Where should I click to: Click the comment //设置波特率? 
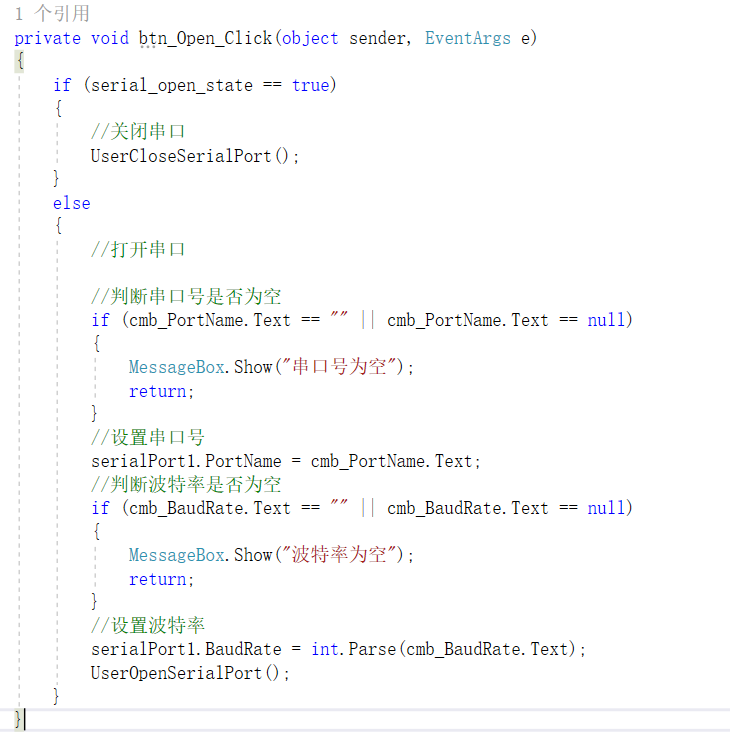click(x=147, y=626)
